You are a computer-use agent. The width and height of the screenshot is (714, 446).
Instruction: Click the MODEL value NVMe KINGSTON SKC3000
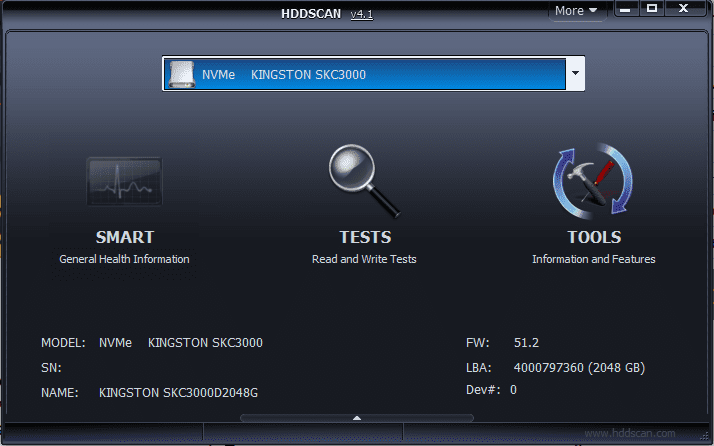coord(181,343)
